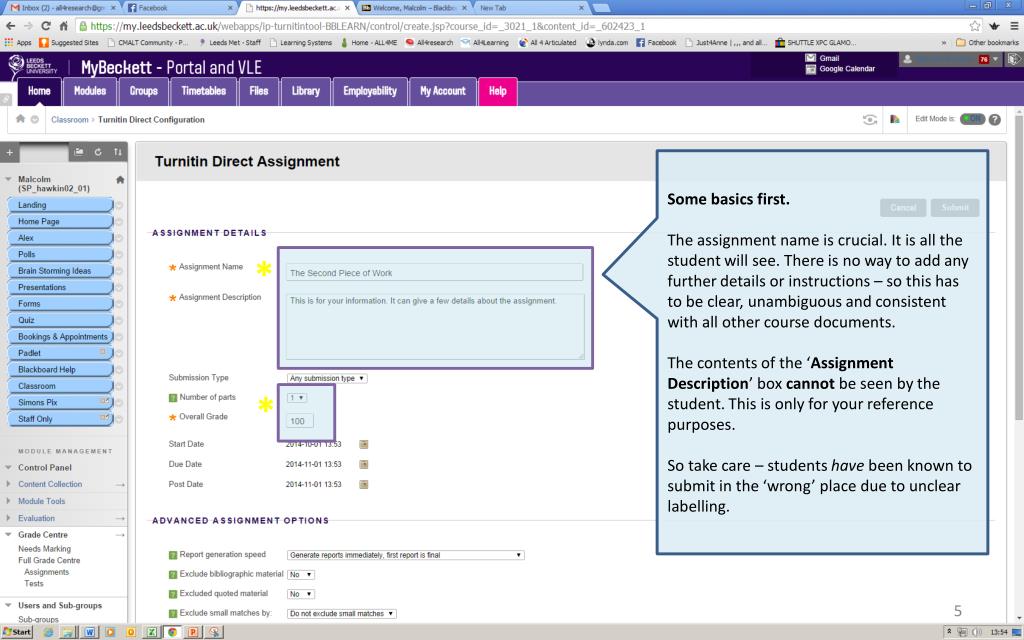Open the Due Date calendar picker icon

(364, 464)
